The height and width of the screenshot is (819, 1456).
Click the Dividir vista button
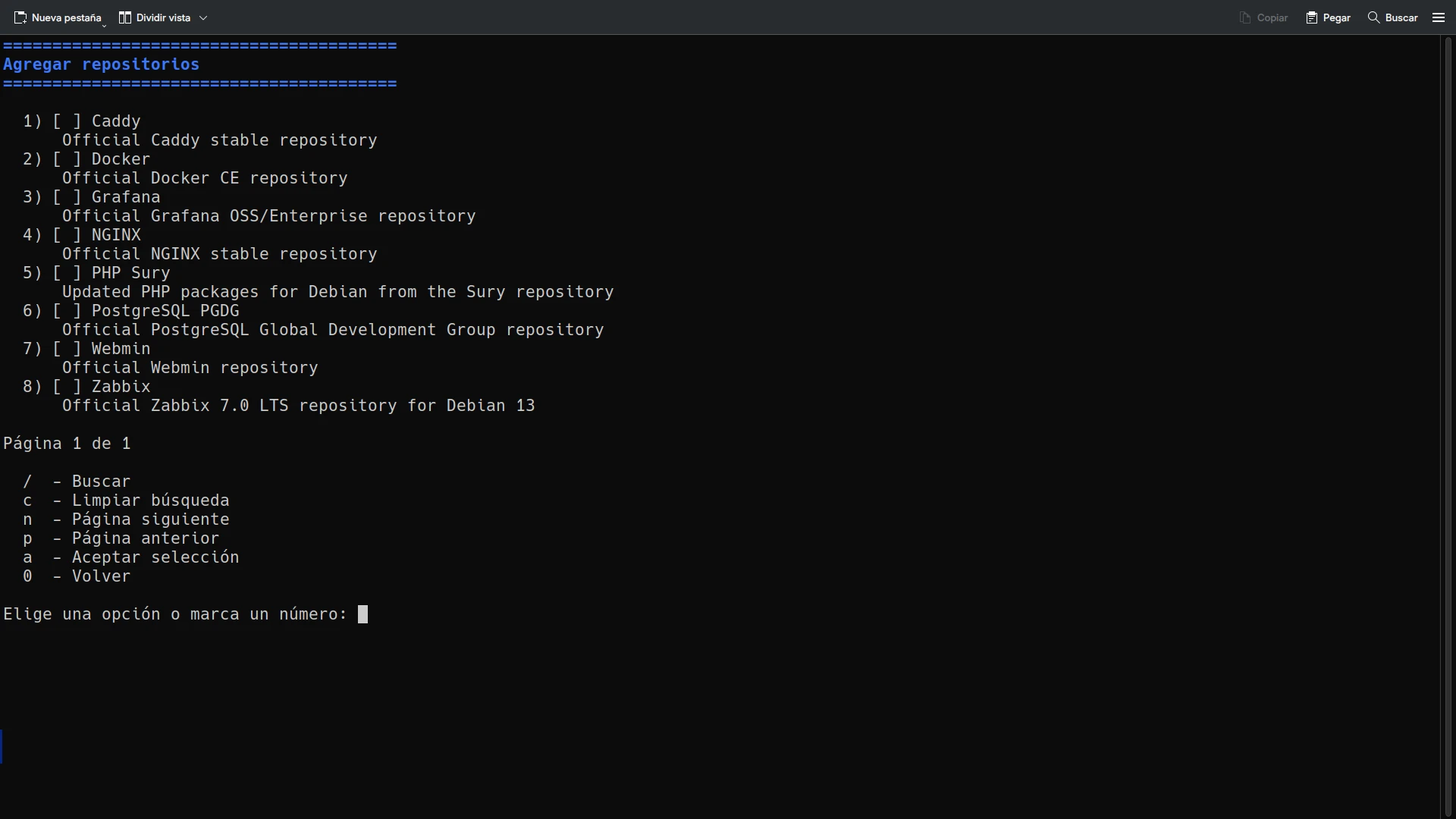[x=155, y=17]
